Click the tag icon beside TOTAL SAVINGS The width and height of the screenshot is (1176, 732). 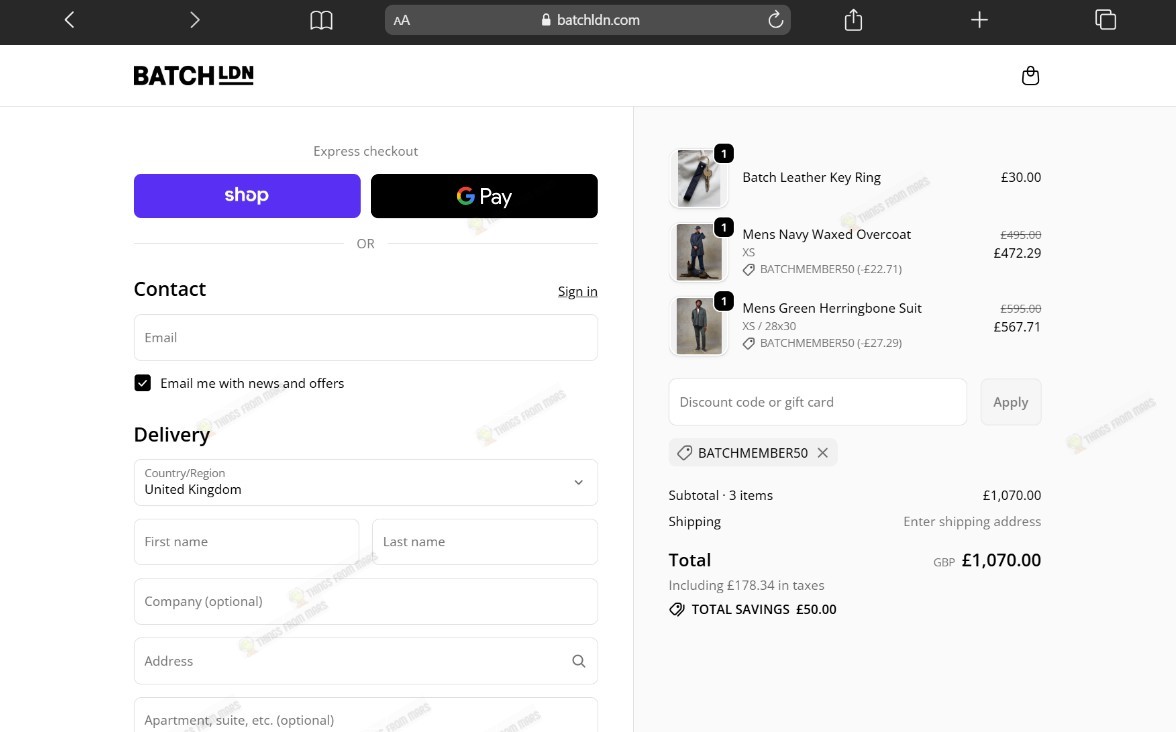[x=676, y=609]
